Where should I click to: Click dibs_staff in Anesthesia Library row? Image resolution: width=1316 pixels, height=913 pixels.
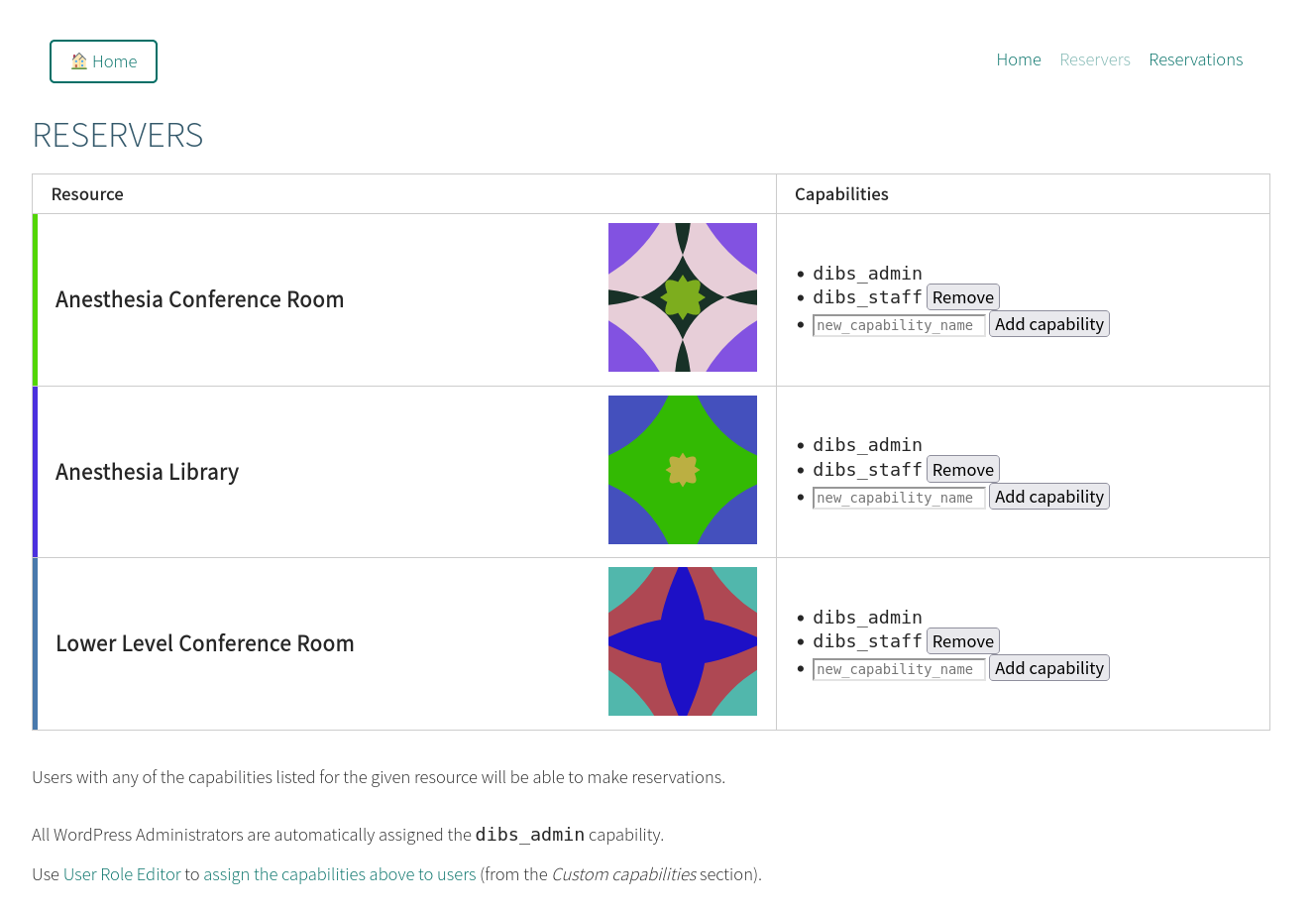[868, 470]
